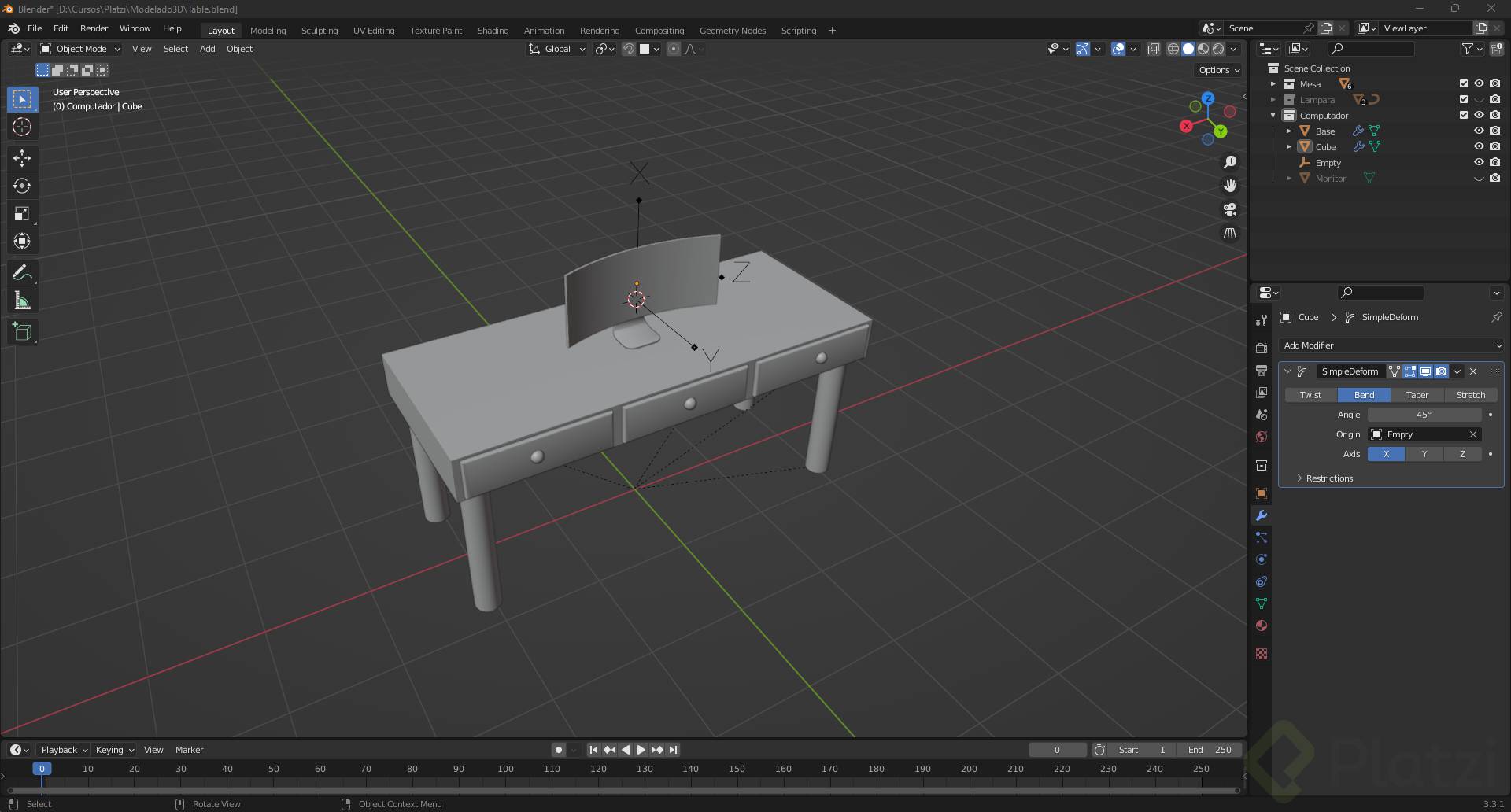
Task: Switch to the Sculpting workspace tab
Action: pos(320,30)
